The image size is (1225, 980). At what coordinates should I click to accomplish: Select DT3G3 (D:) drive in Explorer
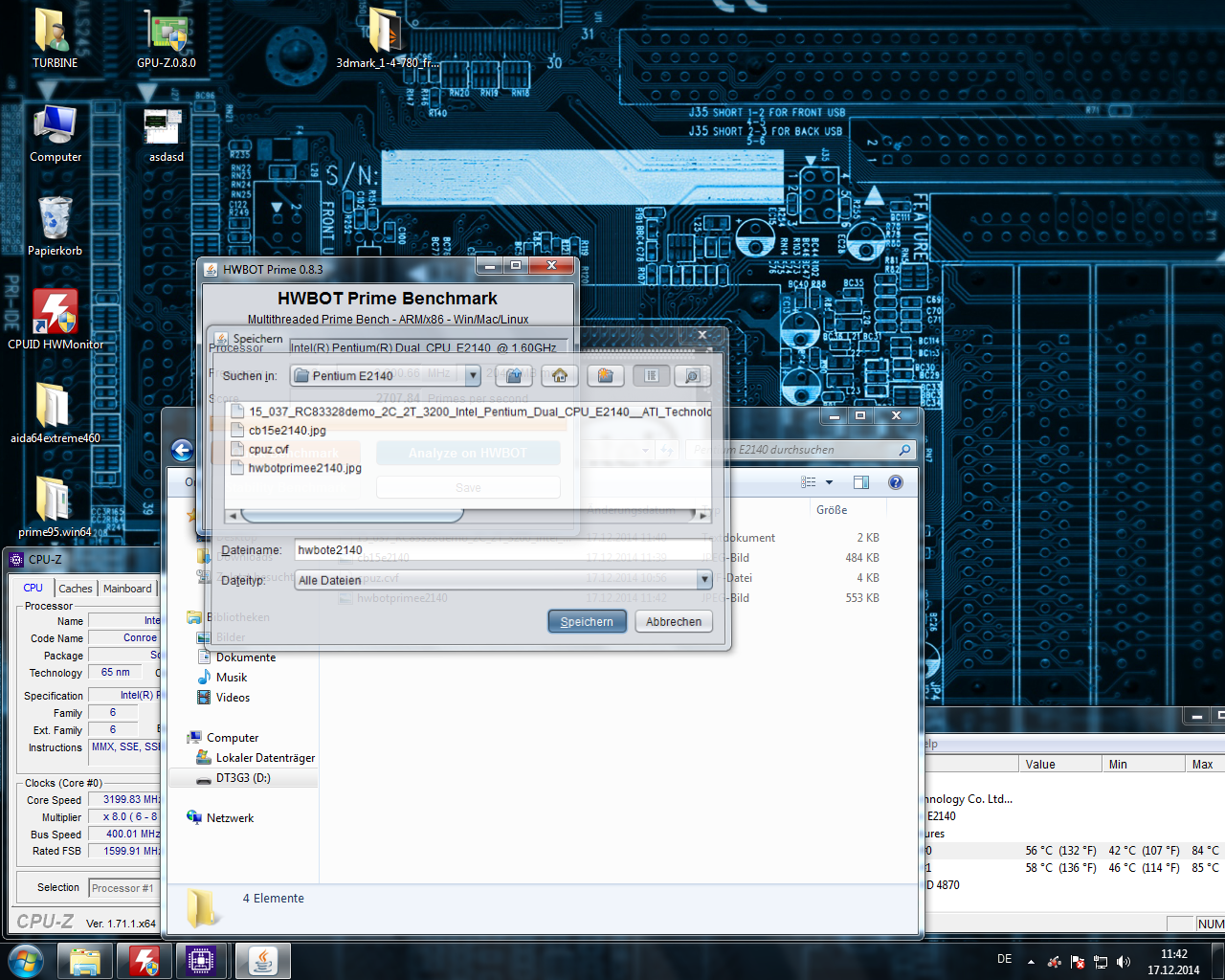pyautogui.click(x=243, y=778)
